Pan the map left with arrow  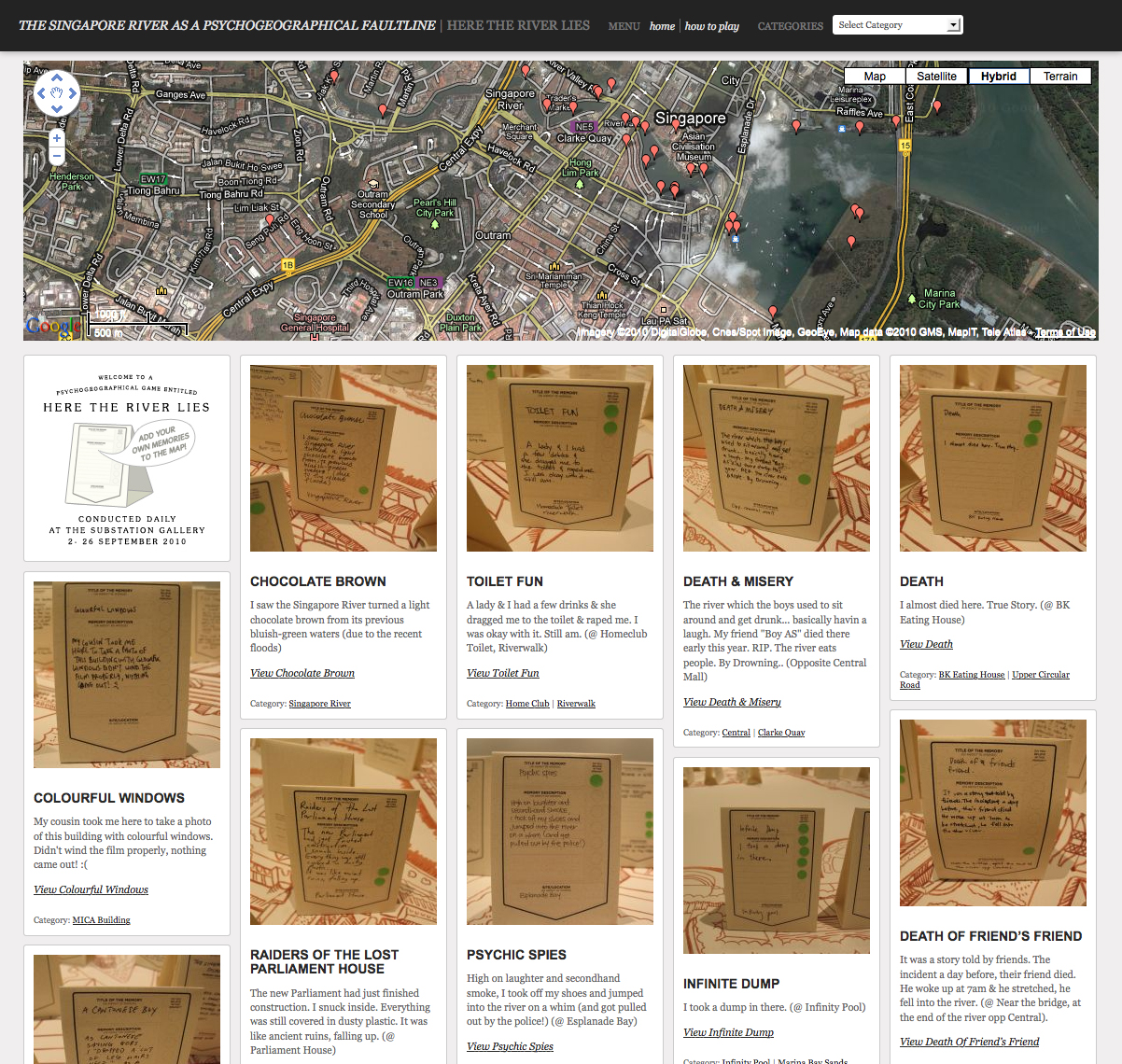click(x=41, y=93)
